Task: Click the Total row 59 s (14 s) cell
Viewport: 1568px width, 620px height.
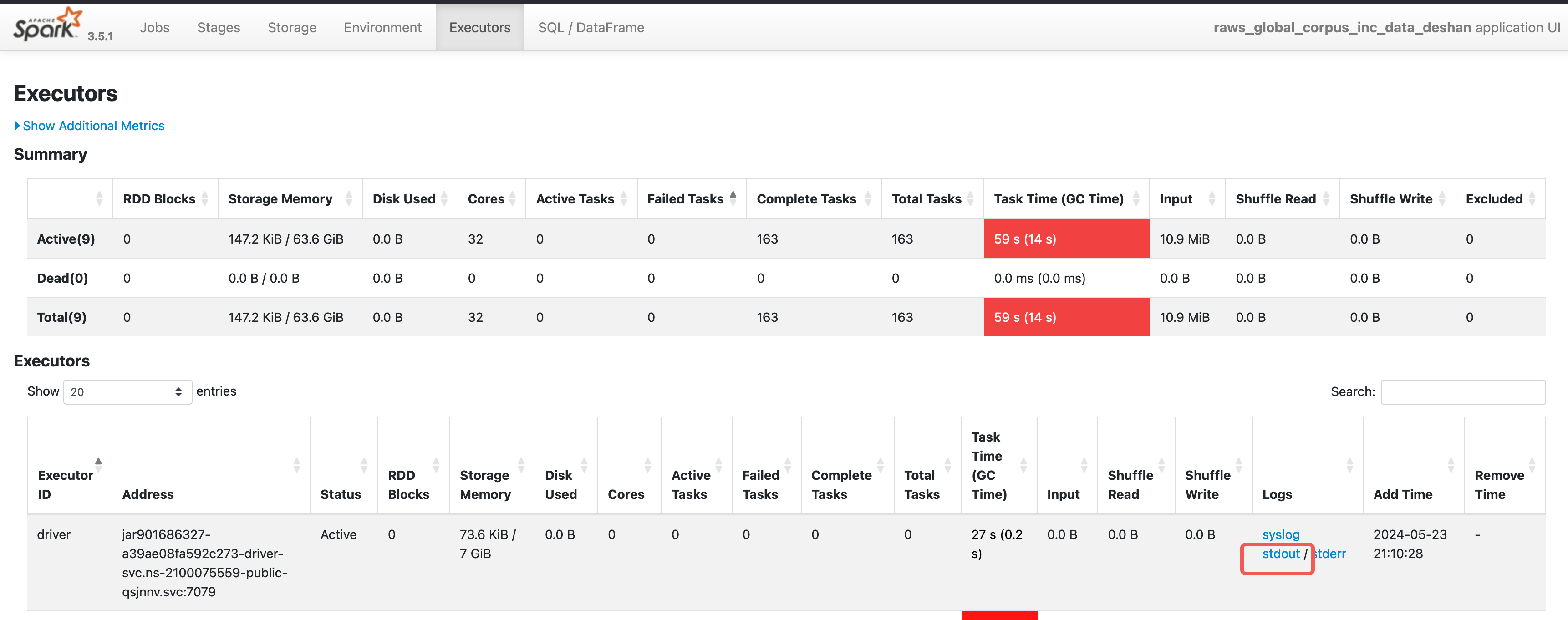Action: (1066, 317)
